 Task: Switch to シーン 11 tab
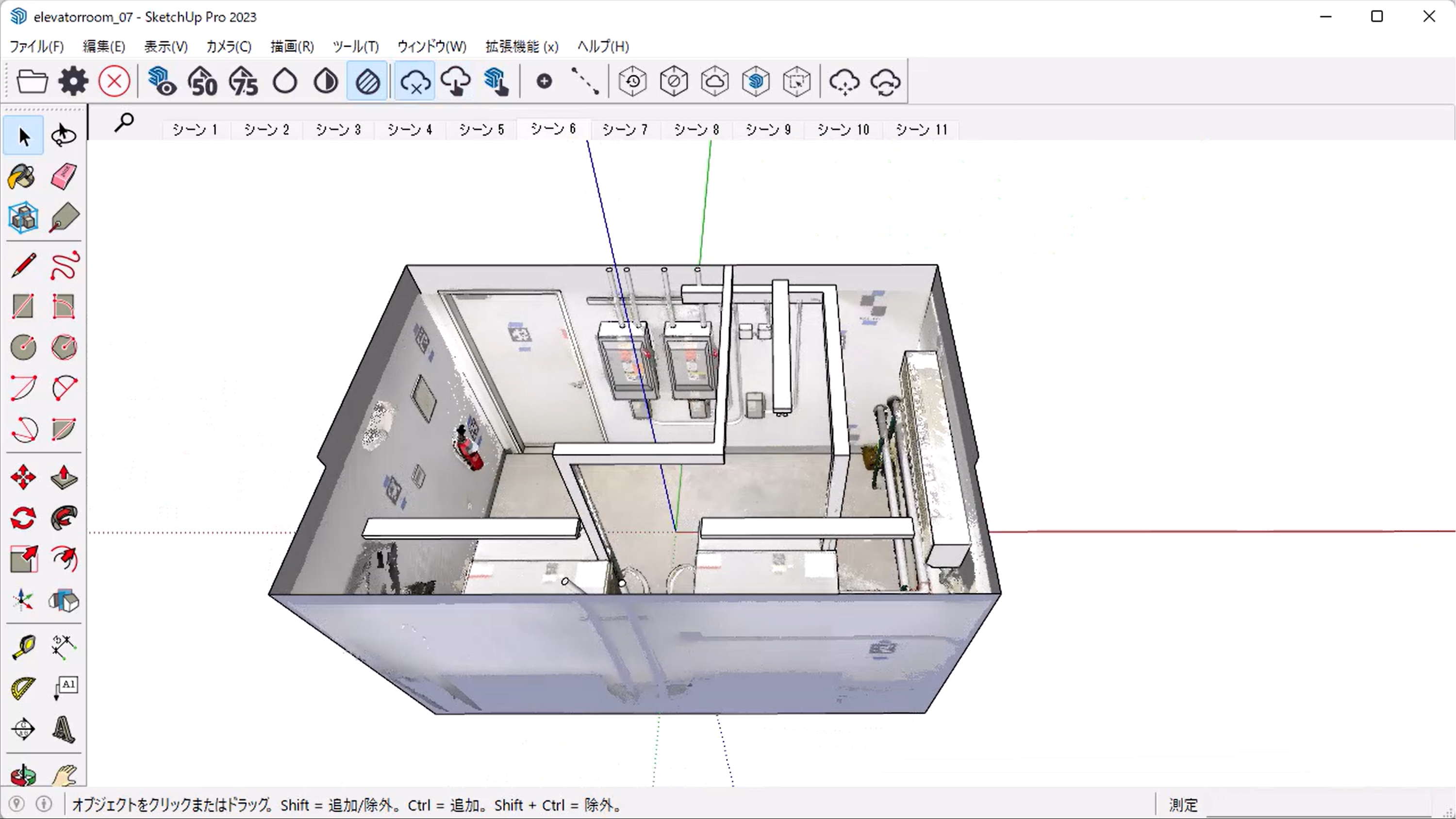[921, 130]
